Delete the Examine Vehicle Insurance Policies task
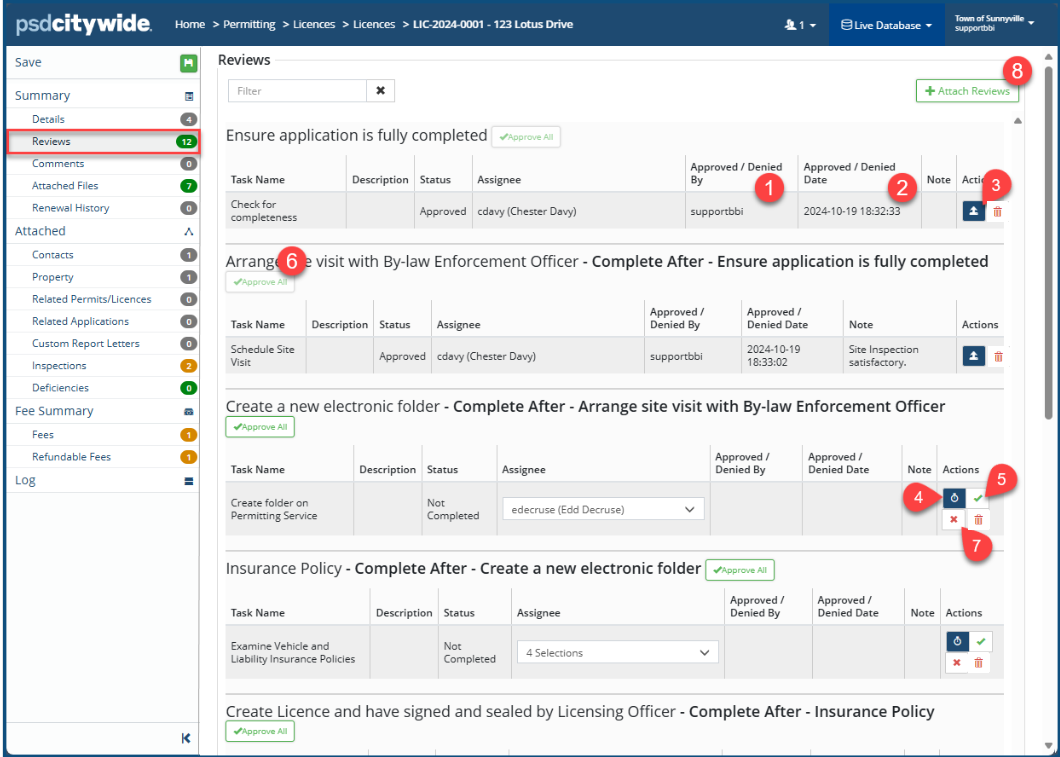1060x757 pixels. click(979, 662)
